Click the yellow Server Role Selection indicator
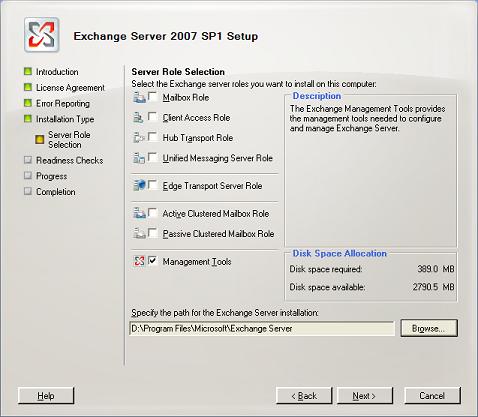 click(x=40, y=139)
